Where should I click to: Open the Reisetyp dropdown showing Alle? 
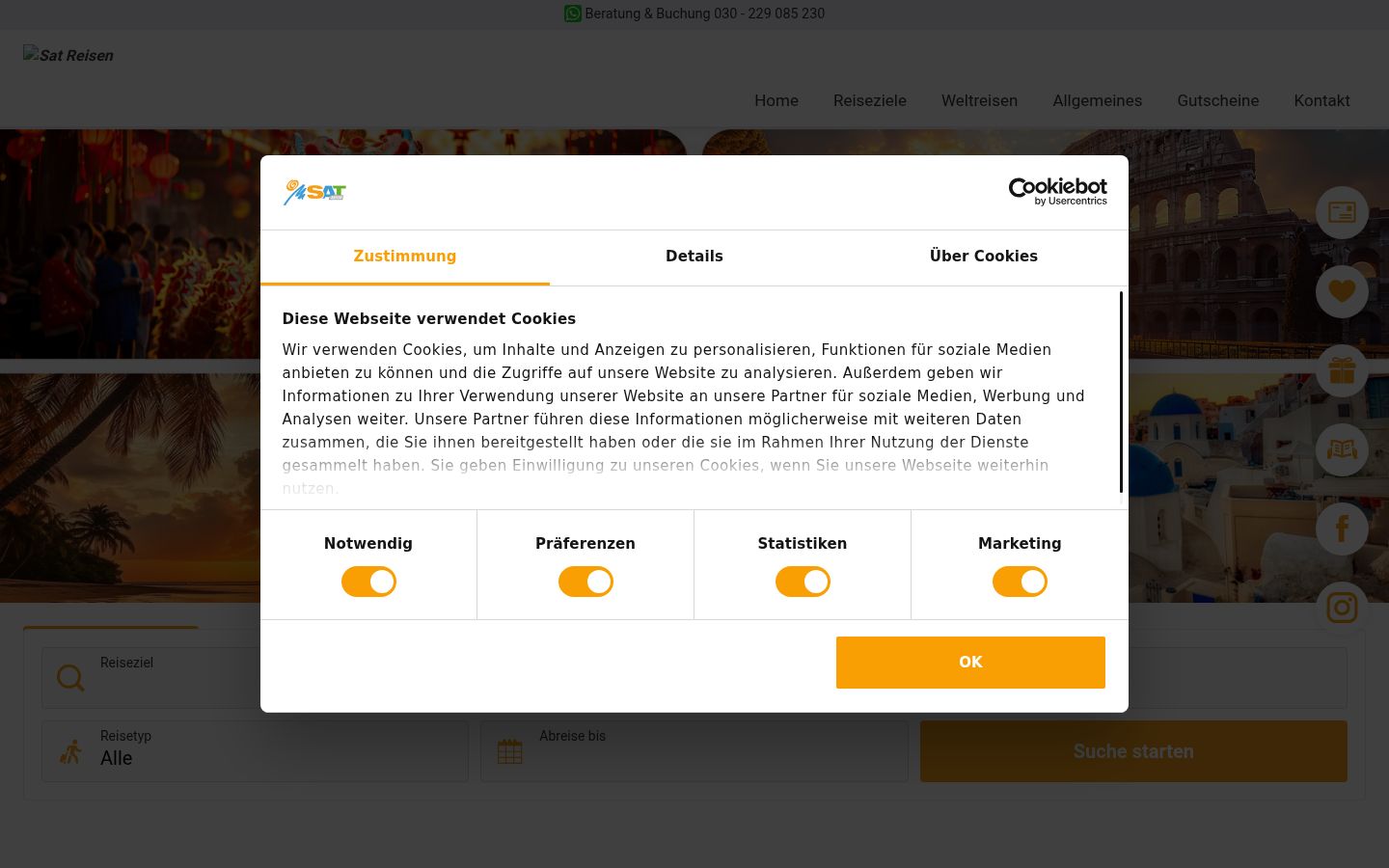pos(255,751)
